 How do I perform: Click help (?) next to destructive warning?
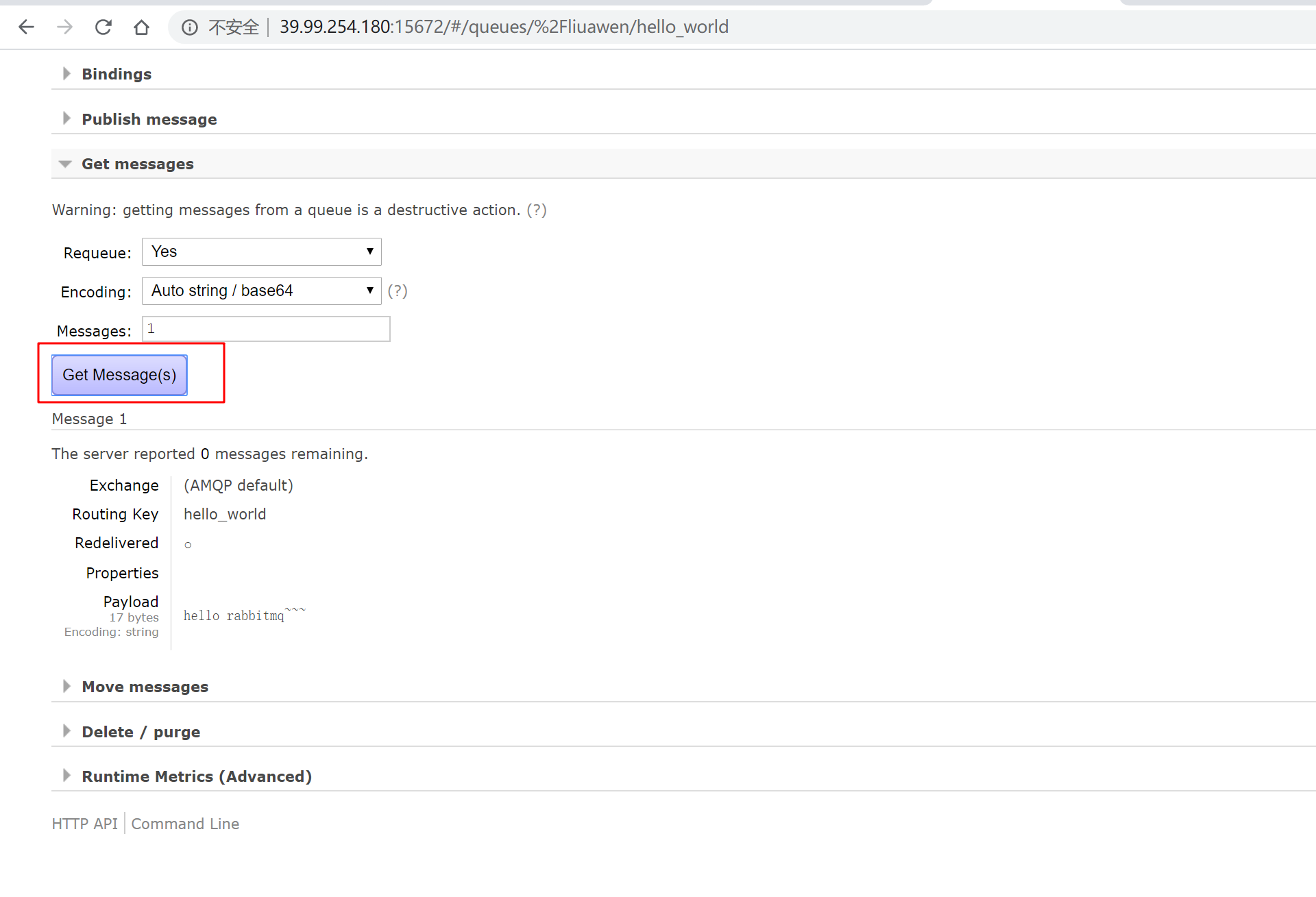(x=537, y=210)
